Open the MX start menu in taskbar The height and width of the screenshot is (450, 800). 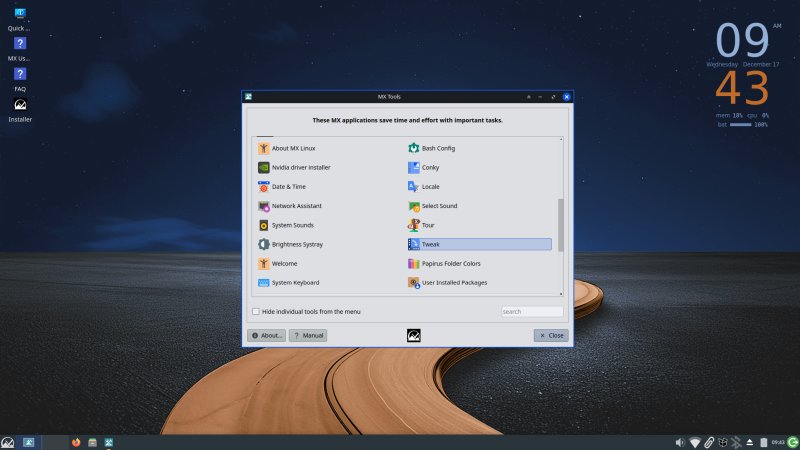[x=8, y=442]
